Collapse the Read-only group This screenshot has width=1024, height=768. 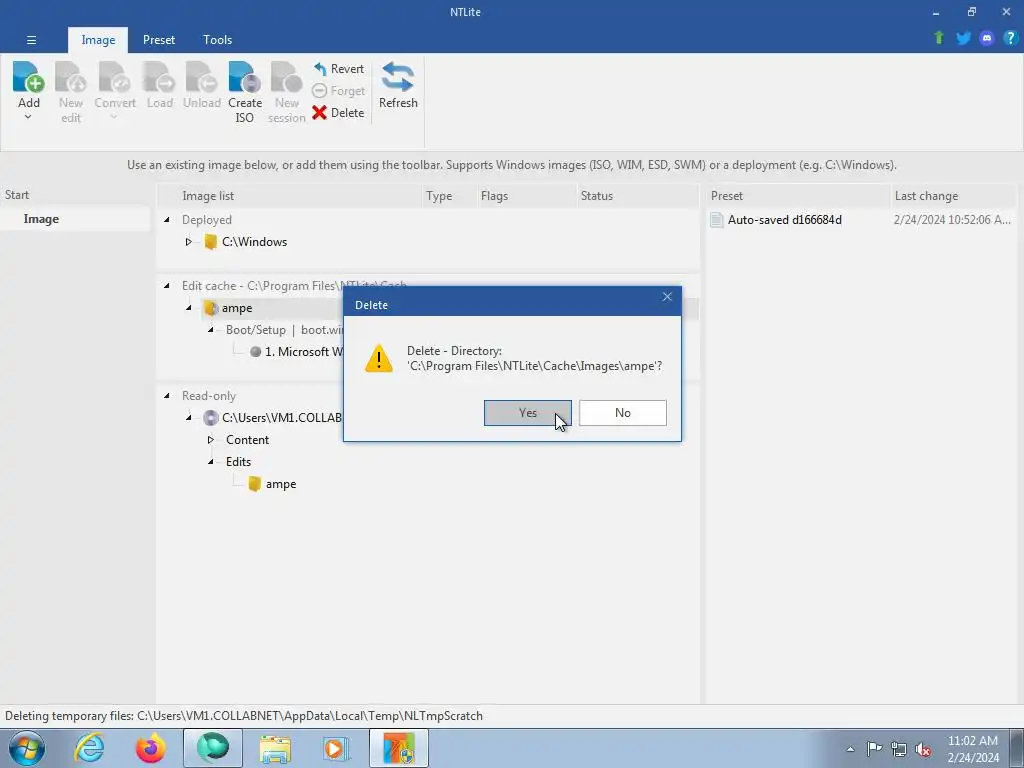167,396
